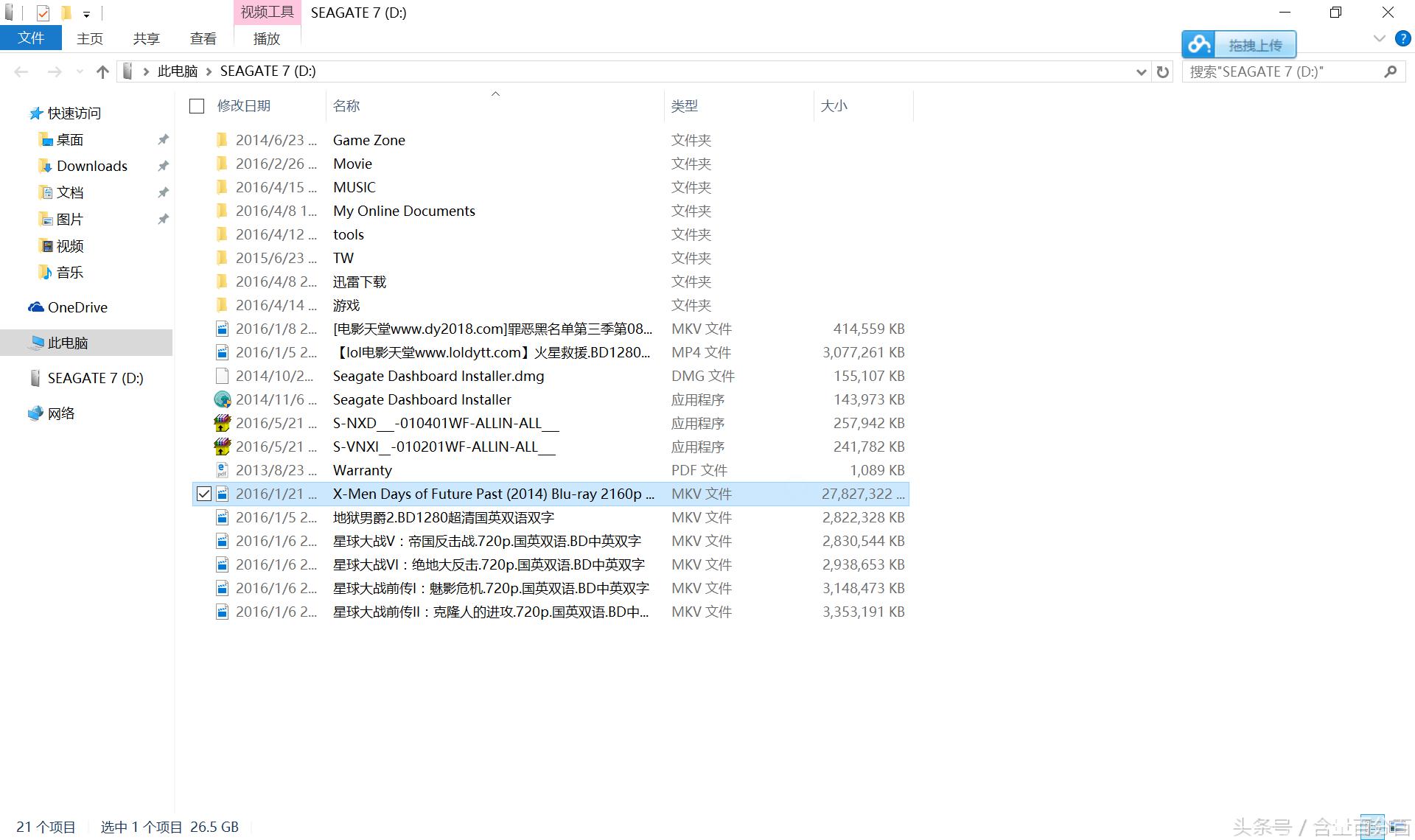This screenshot has width=1415, height=840.
Task: Switch to the 共享 ribbon tab
Action: (x=146, y=38)
